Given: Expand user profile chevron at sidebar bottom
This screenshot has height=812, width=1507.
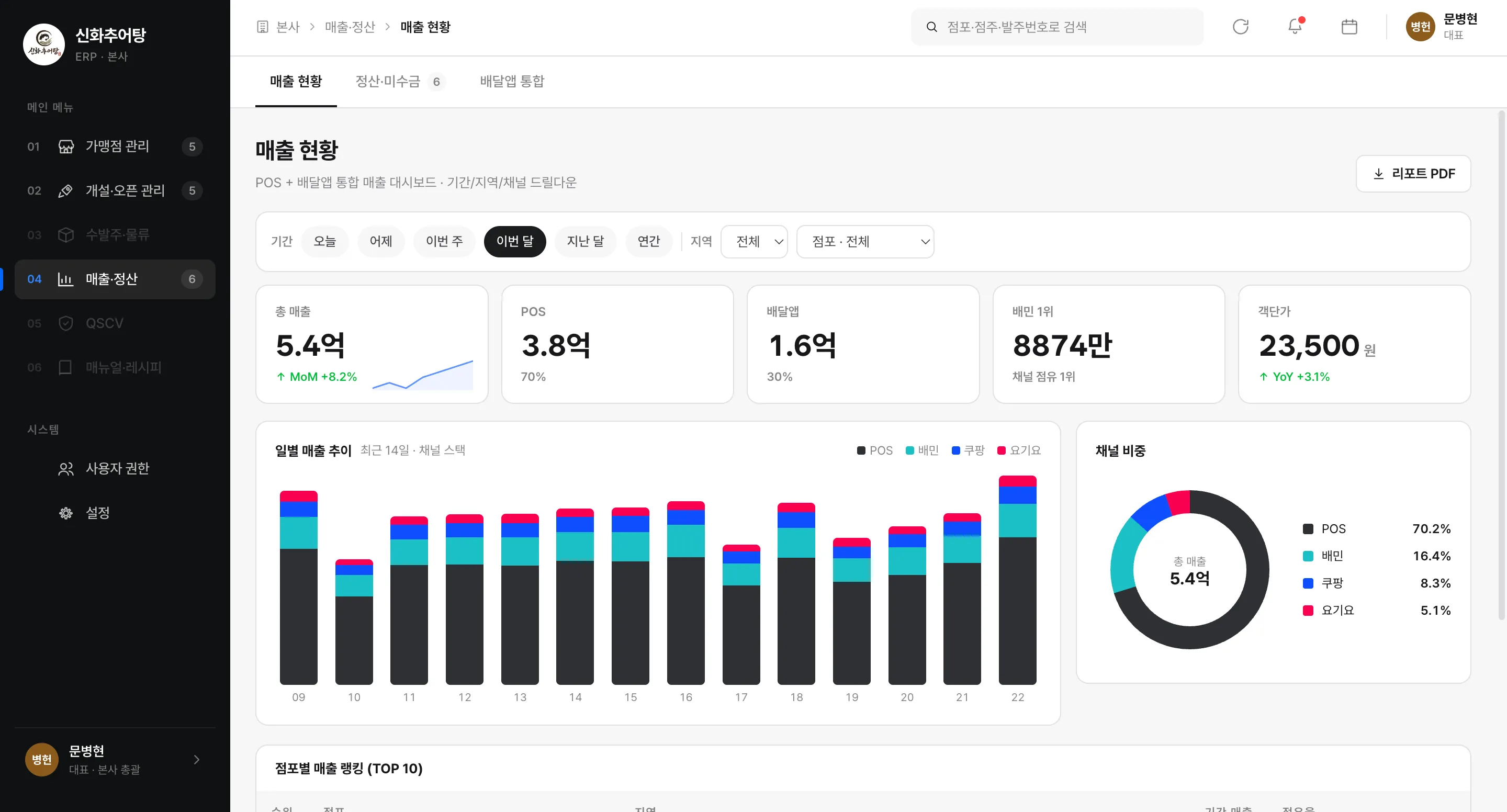Looking at the screenshot, I should [x=197, y=759].
